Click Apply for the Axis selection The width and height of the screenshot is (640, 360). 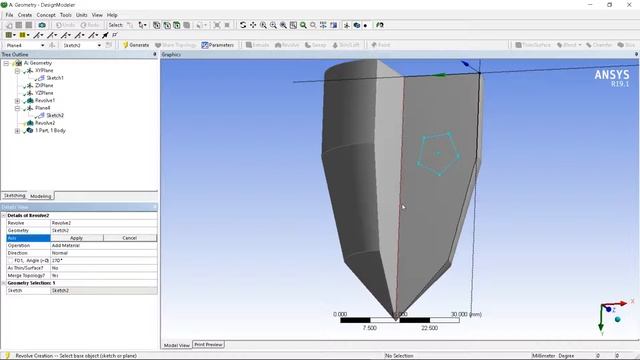tap(77, 238)
